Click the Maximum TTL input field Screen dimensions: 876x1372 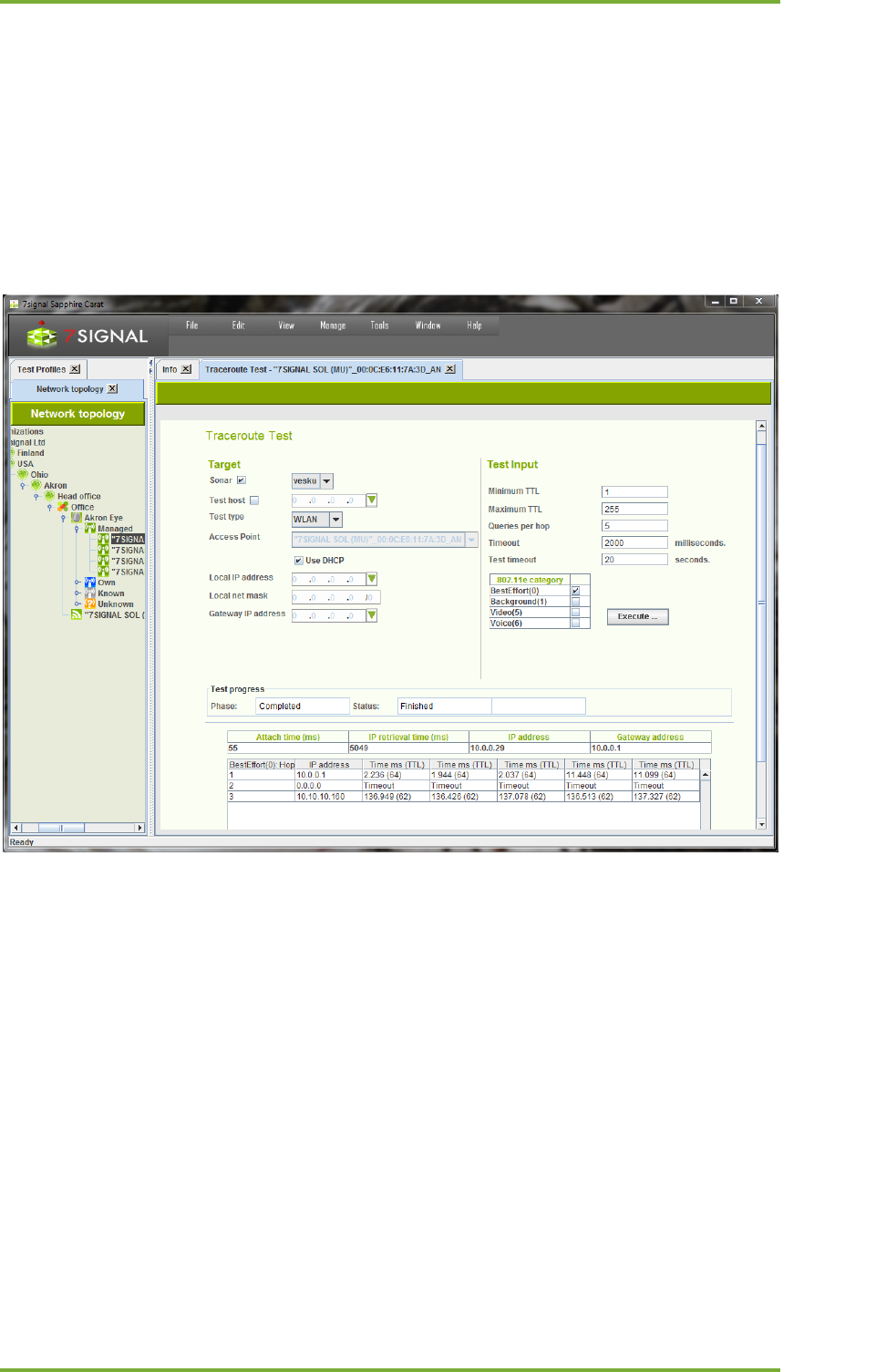coord(634,510)
